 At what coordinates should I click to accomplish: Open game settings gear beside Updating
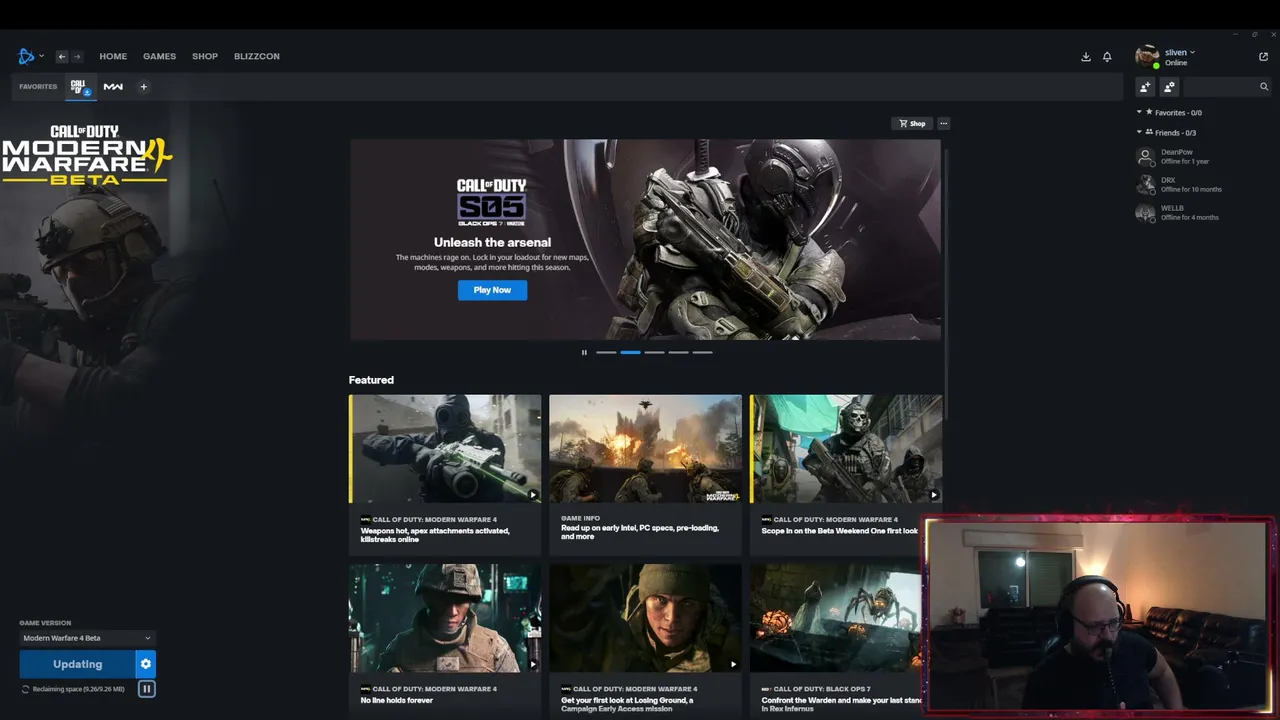coord(146,664)
